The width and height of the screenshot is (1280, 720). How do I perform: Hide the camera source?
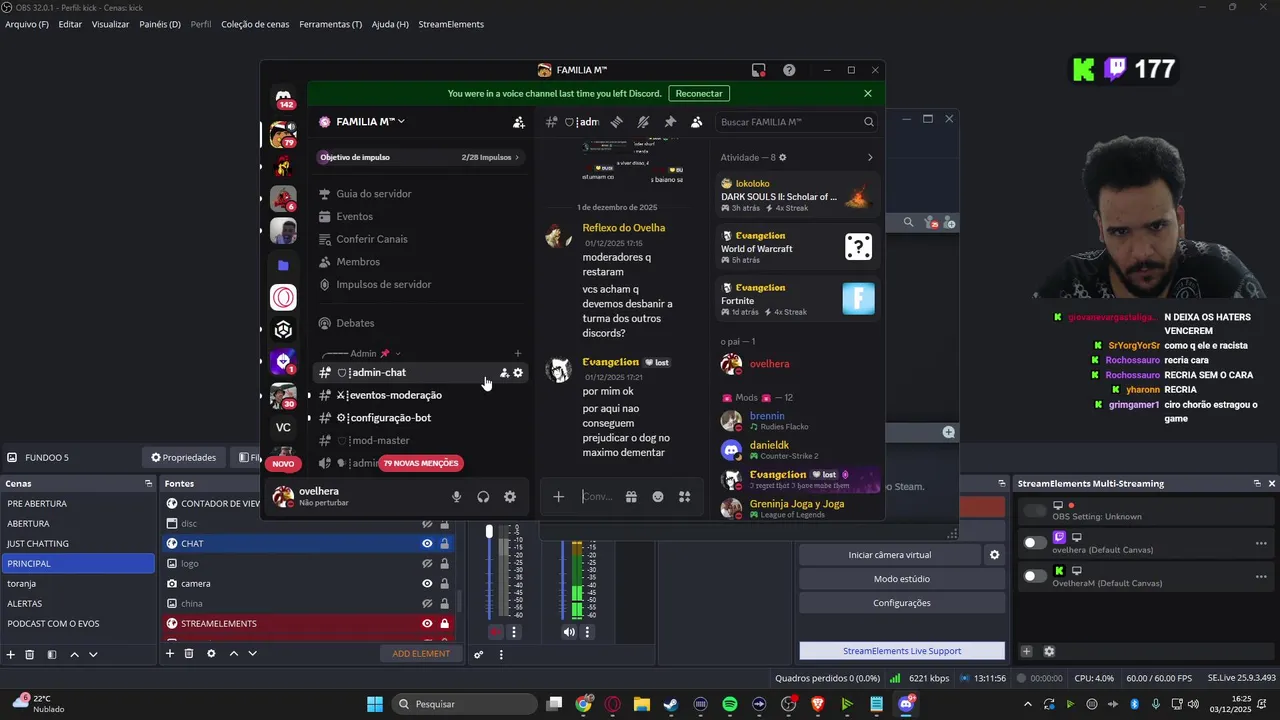[427, 584]
